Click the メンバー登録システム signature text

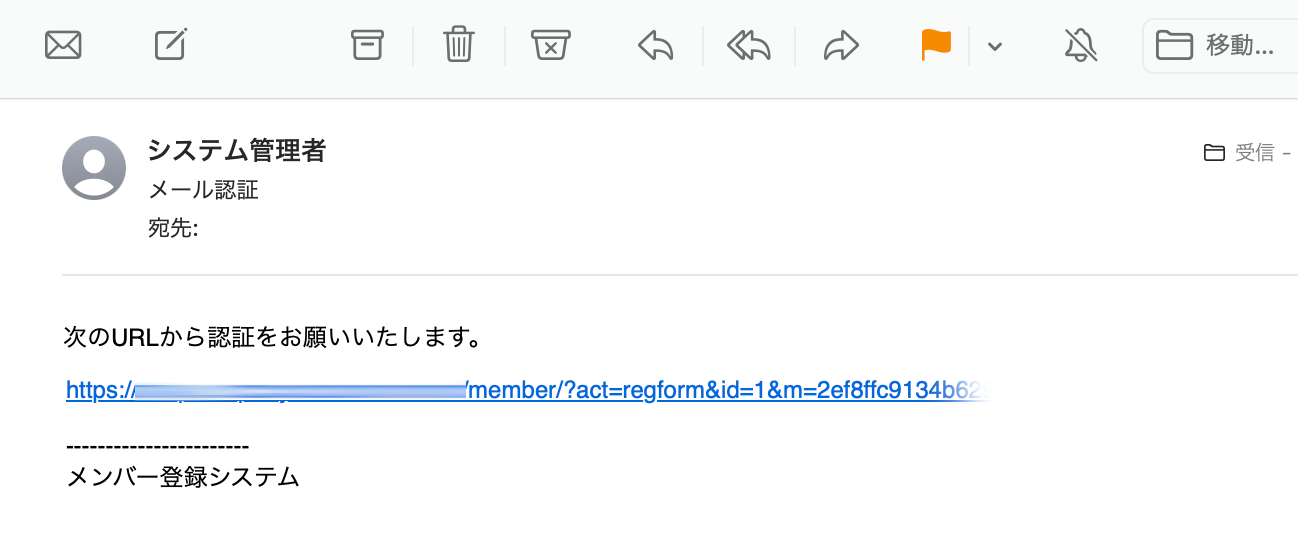point(183,477)
